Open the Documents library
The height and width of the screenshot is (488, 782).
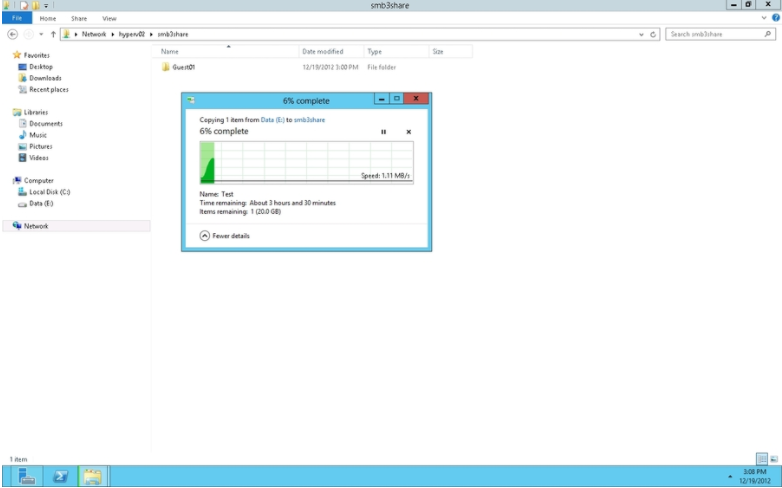click(40, 124)
